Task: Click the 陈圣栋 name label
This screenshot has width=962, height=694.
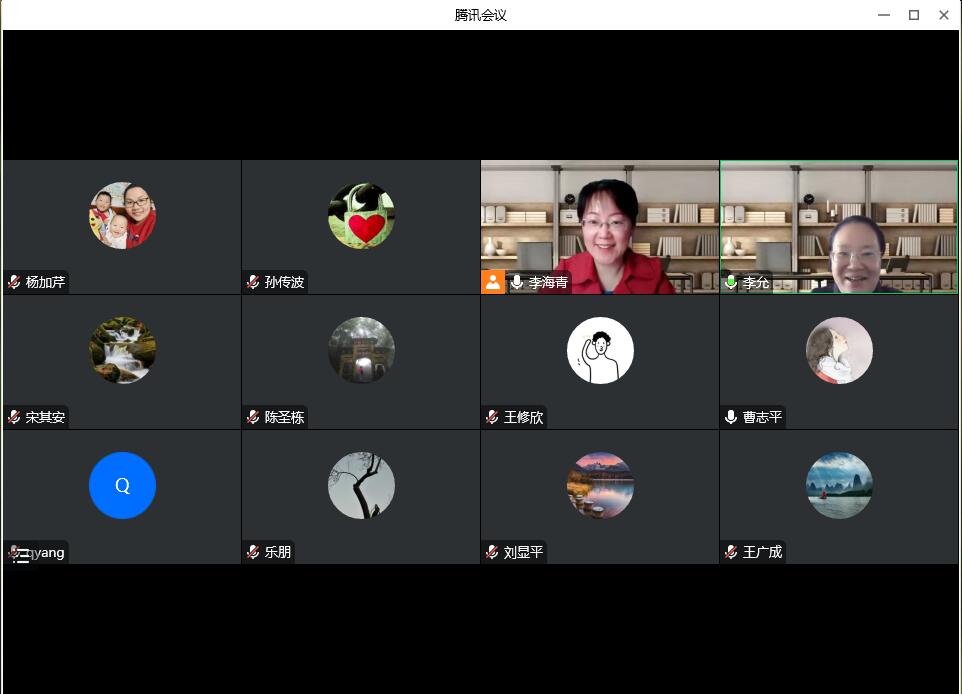Action: [284, 417]
